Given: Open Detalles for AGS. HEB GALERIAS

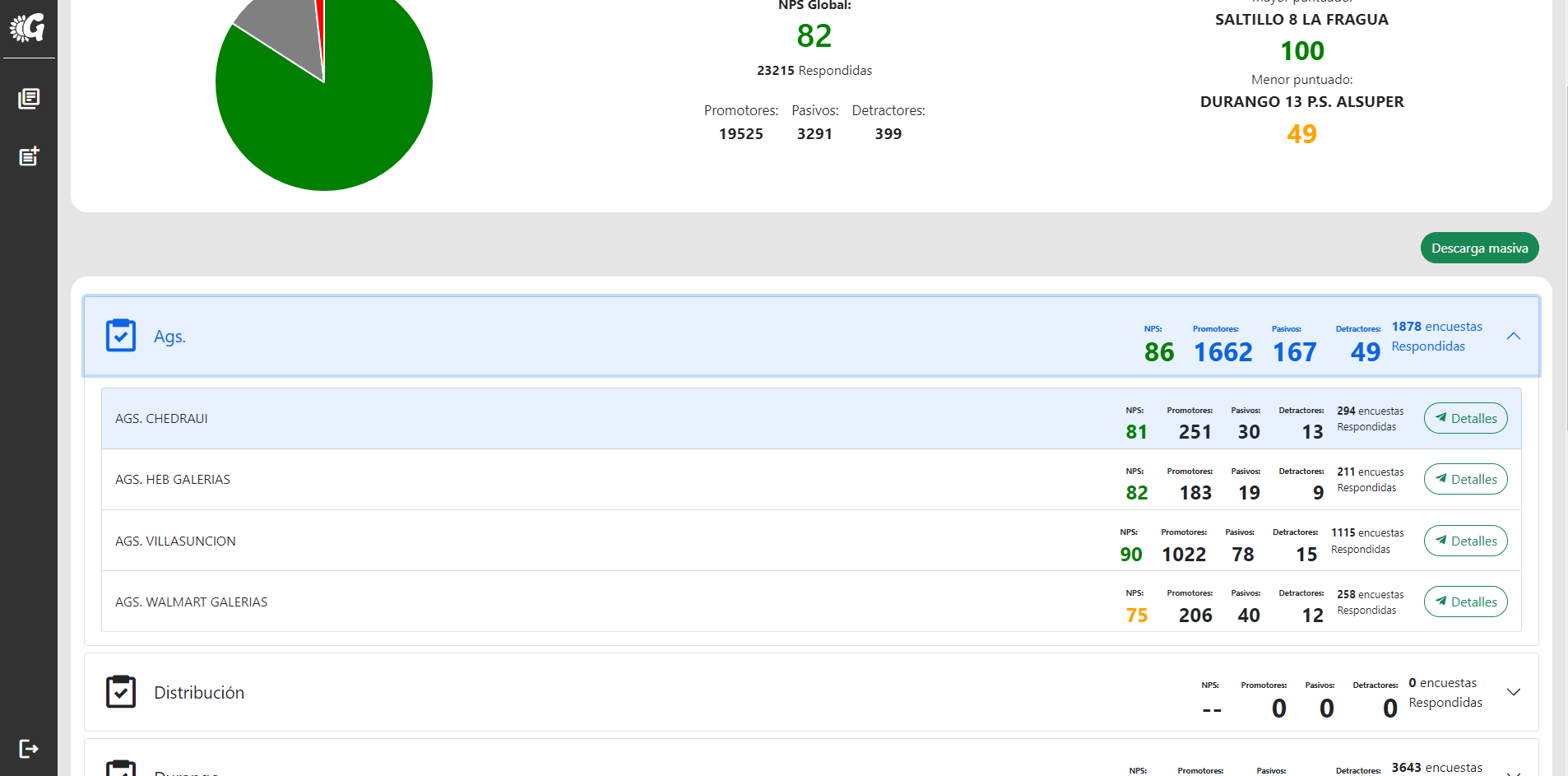Looking at the screenshot, I should tap(1465, 479).
